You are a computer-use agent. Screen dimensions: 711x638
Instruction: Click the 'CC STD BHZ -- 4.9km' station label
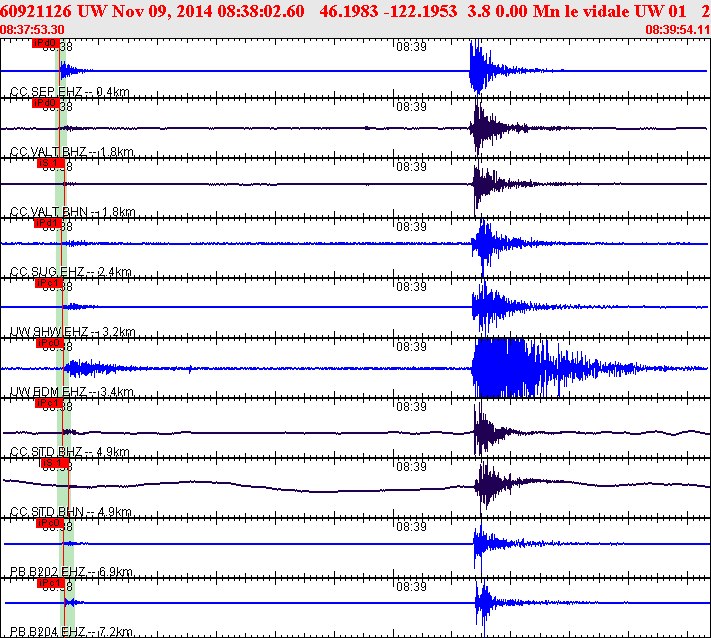70,452
